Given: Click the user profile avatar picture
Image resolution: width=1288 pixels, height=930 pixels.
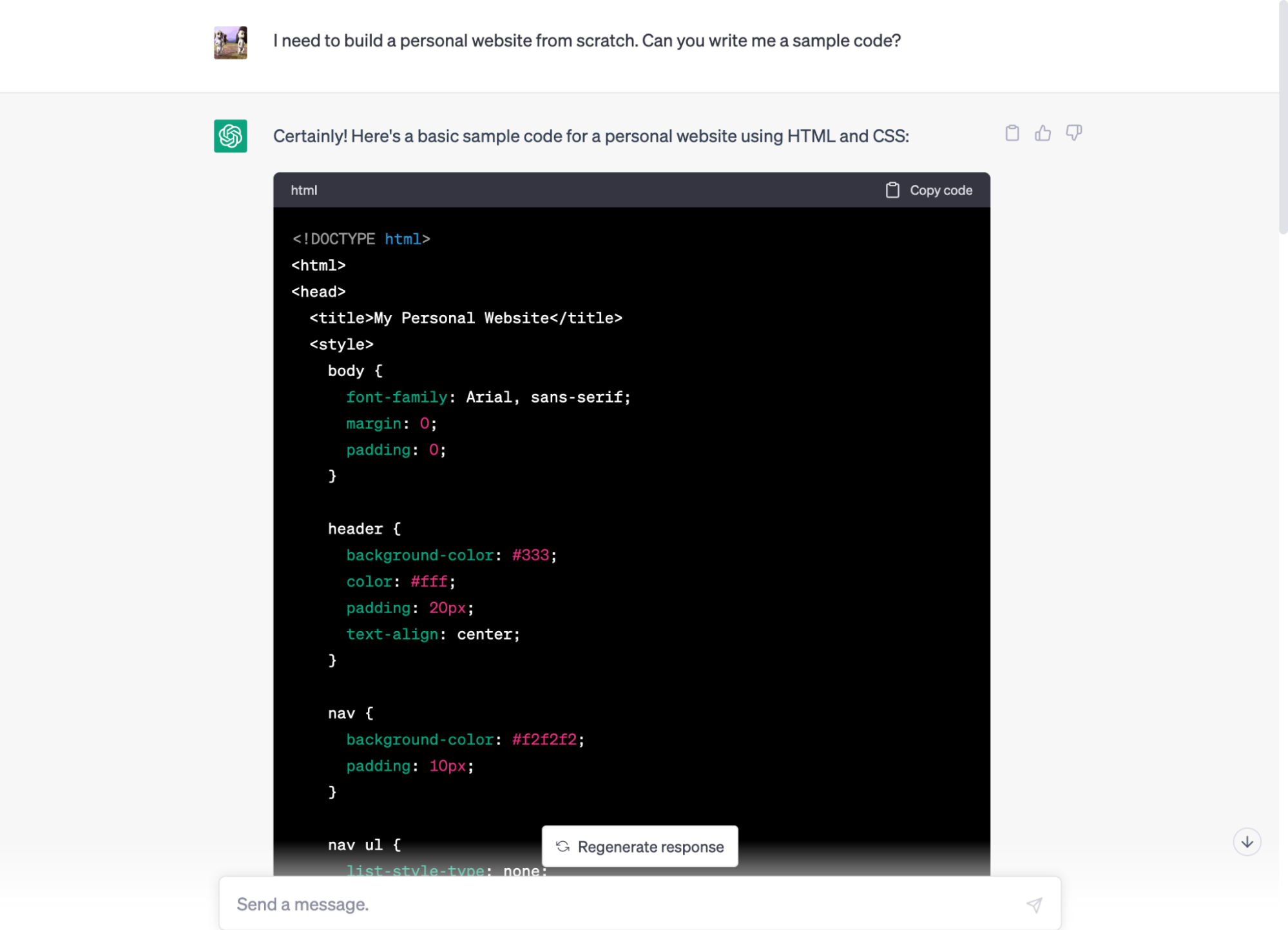Looking at the screenshot, I should pyautogui.click(x=230, y=43).
